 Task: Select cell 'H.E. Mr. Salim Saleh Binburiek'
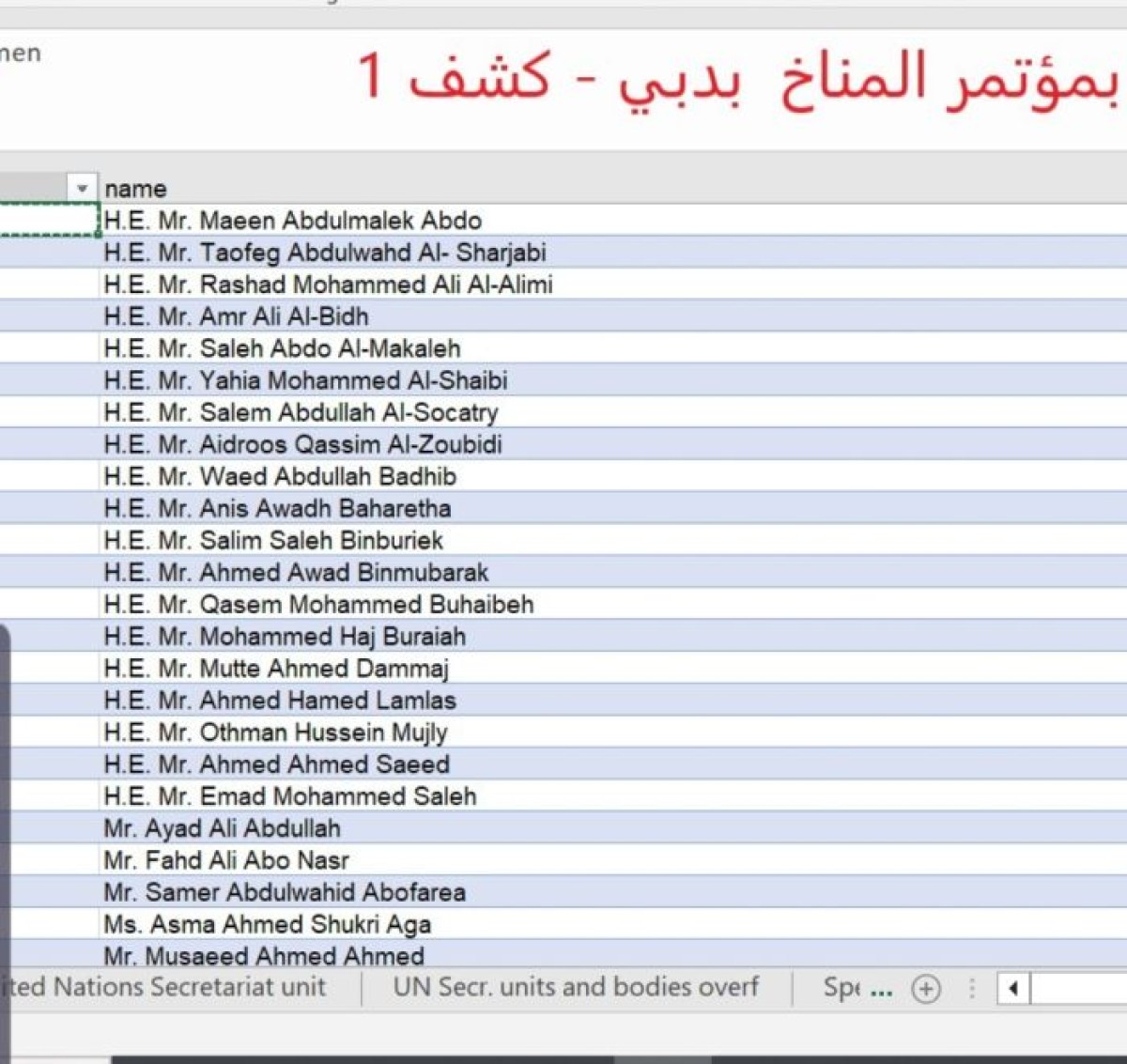pos(612,540)
